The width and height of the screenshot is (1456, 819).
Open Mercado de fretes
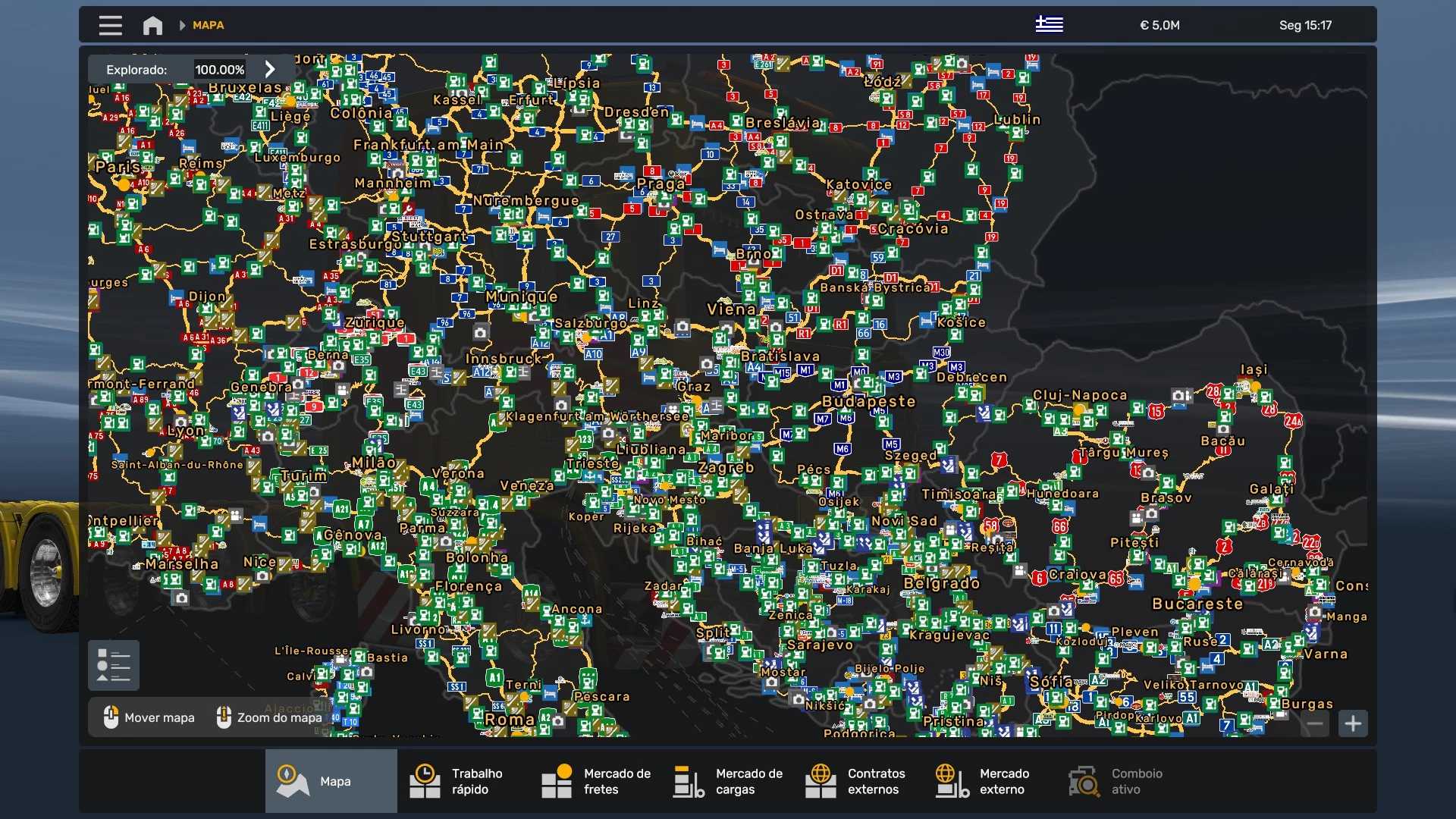pyautogui.click(x=595, y=781)
